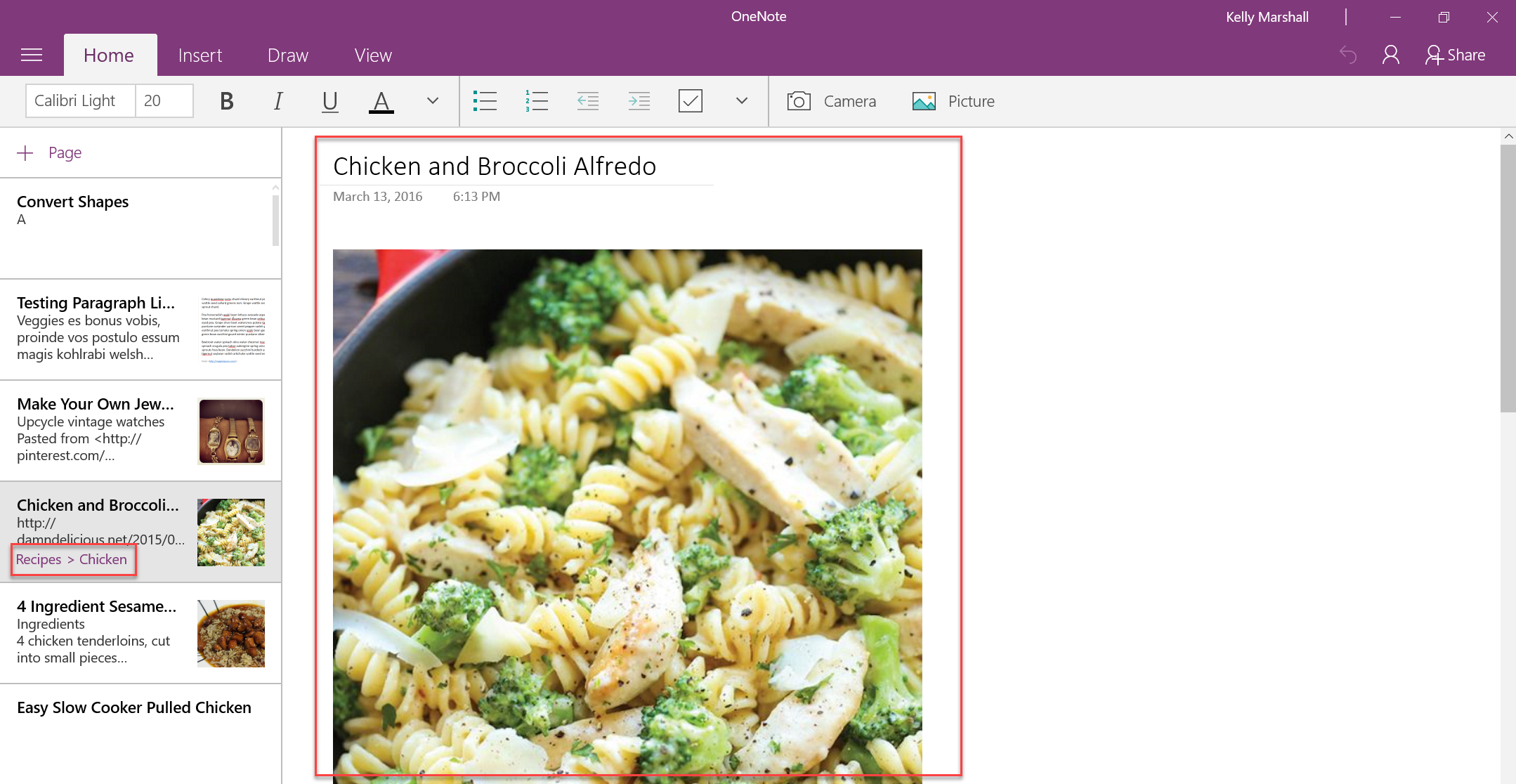Add a new Page
1516x784 pixels.
50,152
